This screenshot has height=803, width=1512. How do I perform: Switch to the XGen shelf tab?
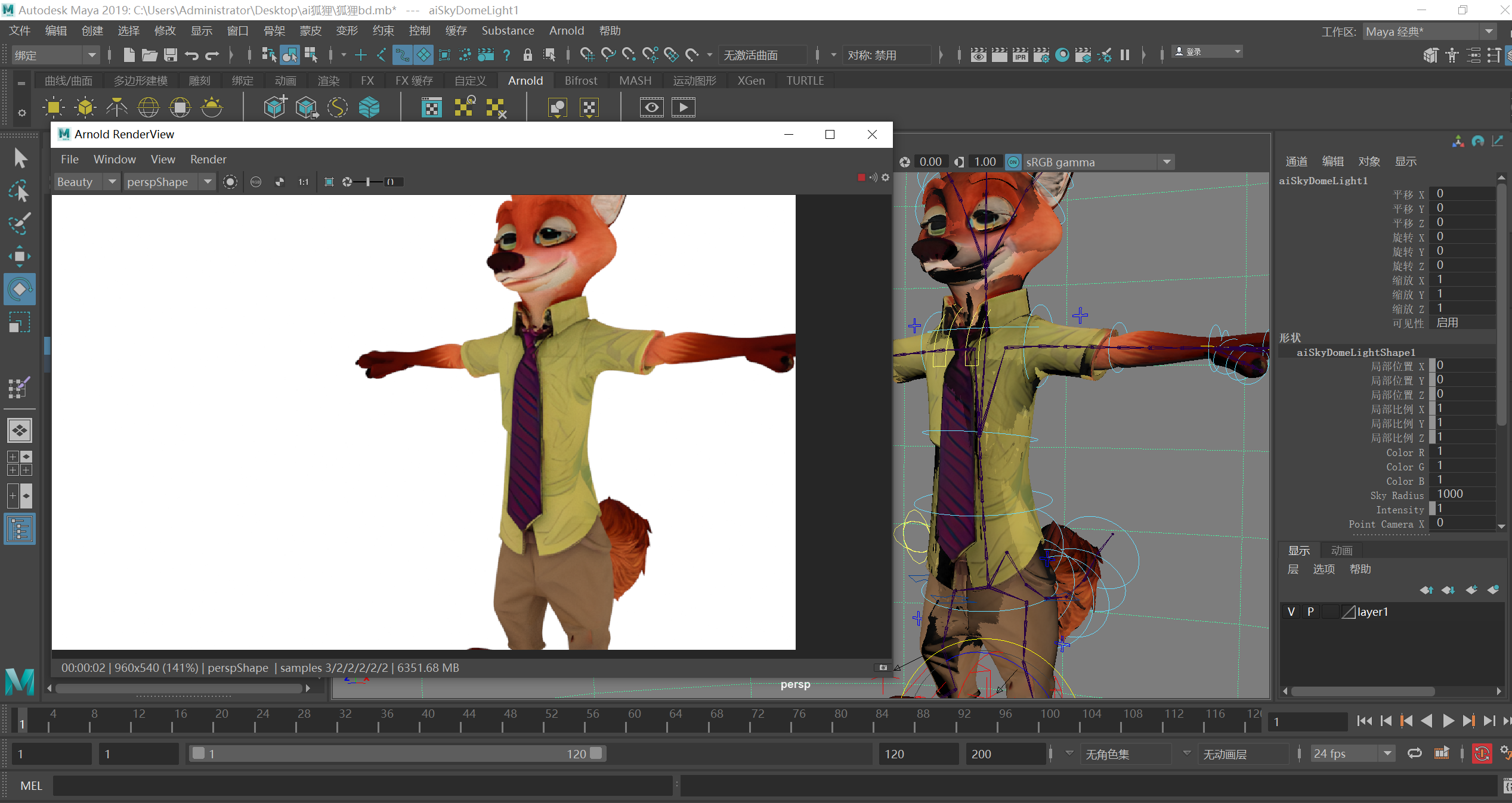point(751,80)
